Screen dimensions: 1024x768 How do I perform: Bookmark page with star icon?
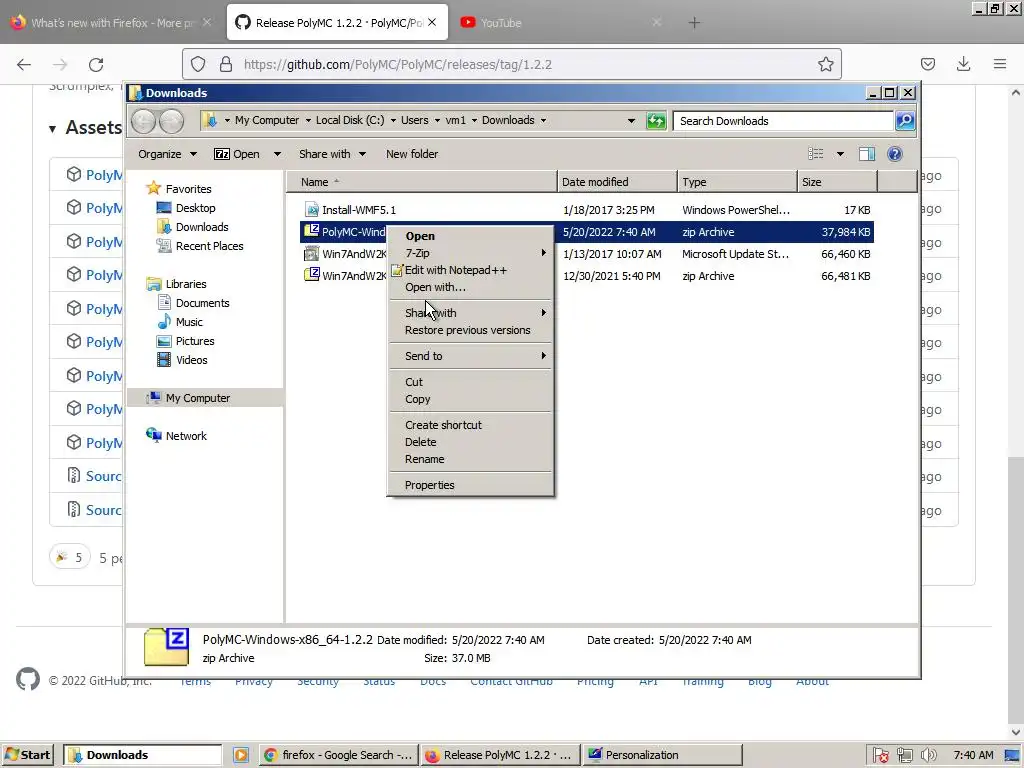pyautogui.click(x=825, y=64)
